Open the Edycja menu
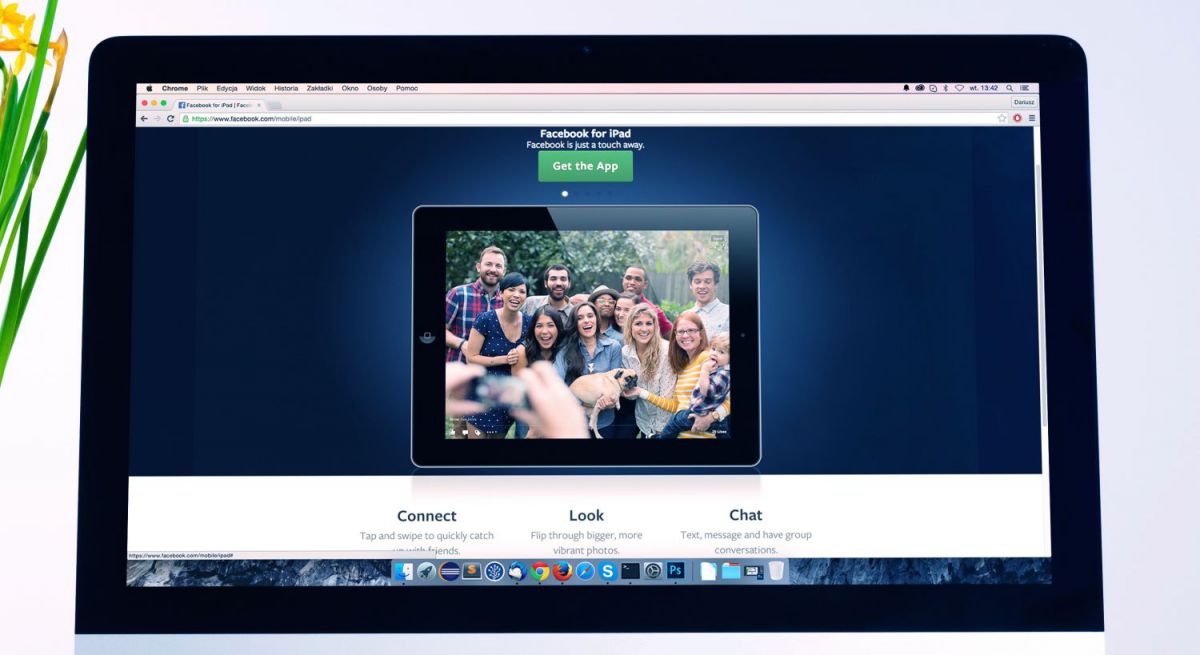Image resolution: width=1200 pixels, height=655 pixels. coord(227,88)
